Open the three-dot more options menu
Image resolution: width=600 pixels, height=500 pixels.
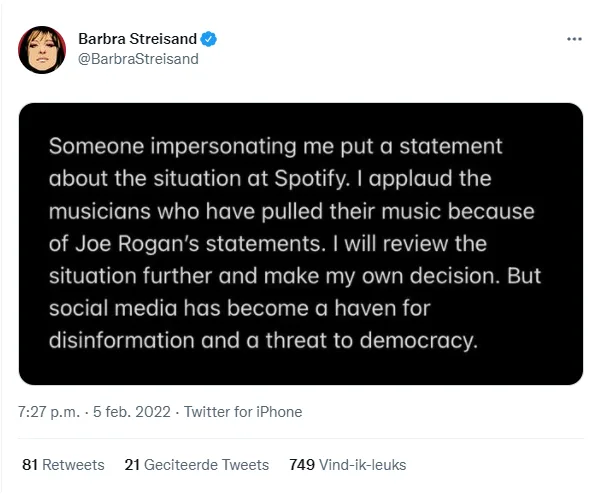574,39
